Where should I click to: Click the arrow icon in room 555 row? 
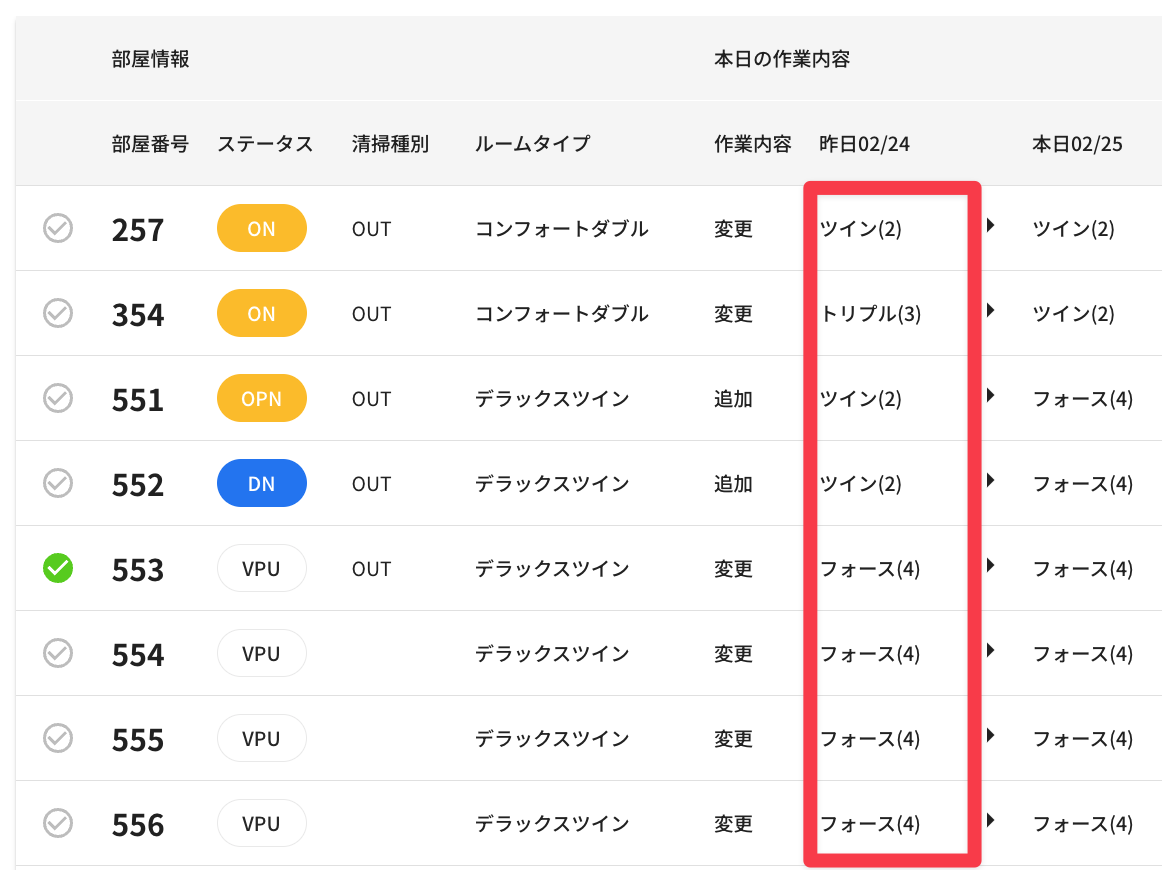point(991,737)
